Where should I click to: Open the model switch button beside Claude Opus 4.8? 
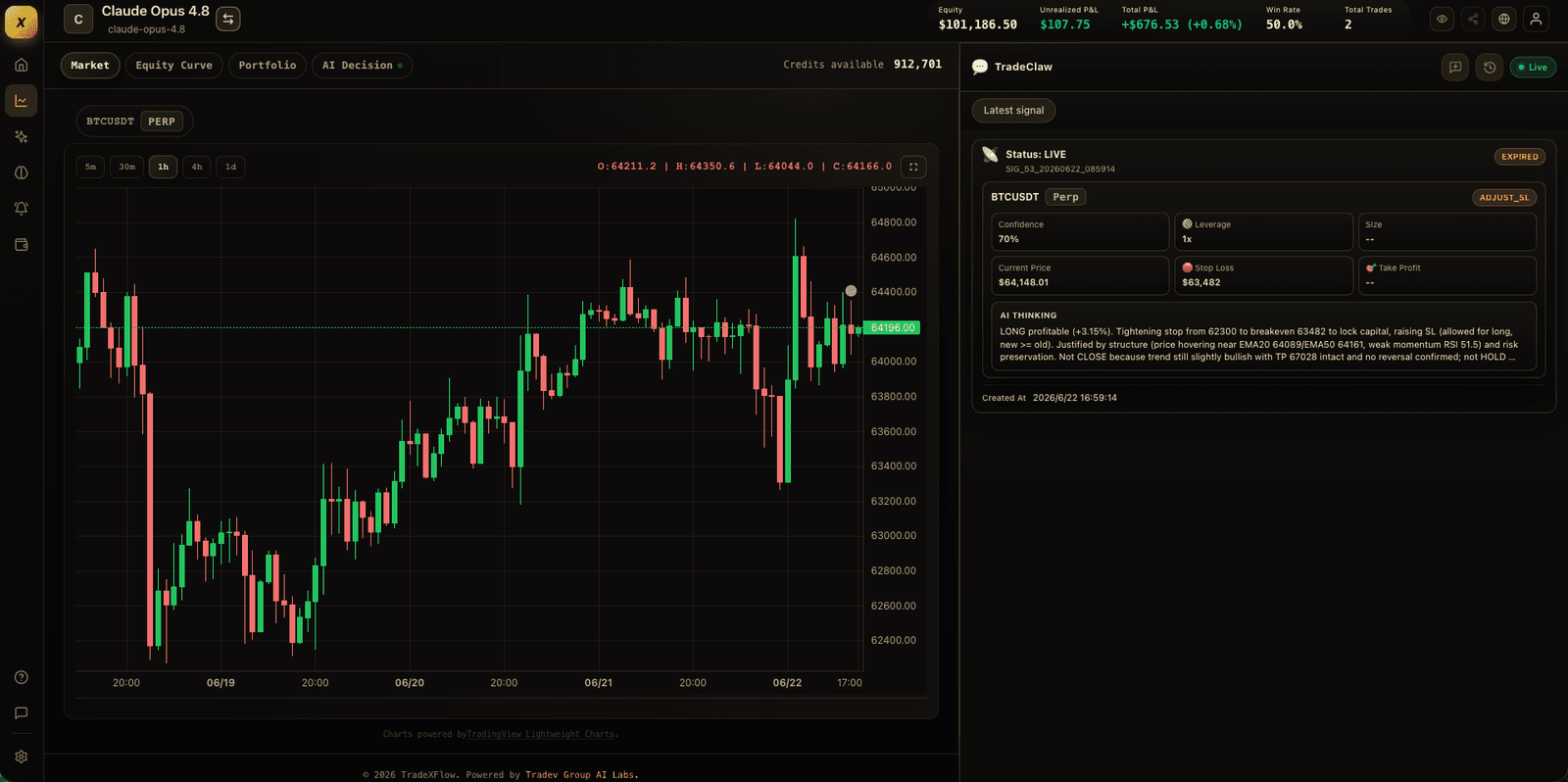point(228,19)
